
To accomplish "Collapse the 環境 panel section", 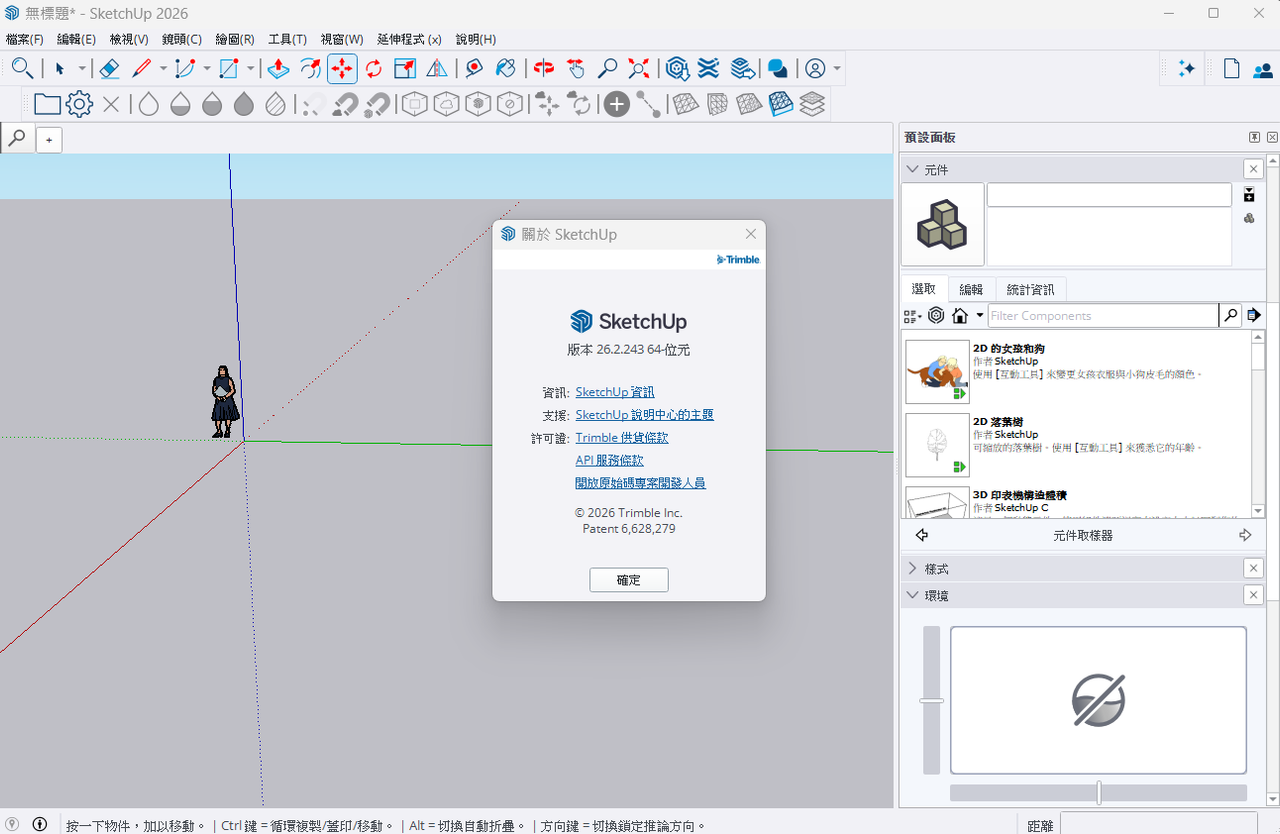I will (x=912, y=595).
